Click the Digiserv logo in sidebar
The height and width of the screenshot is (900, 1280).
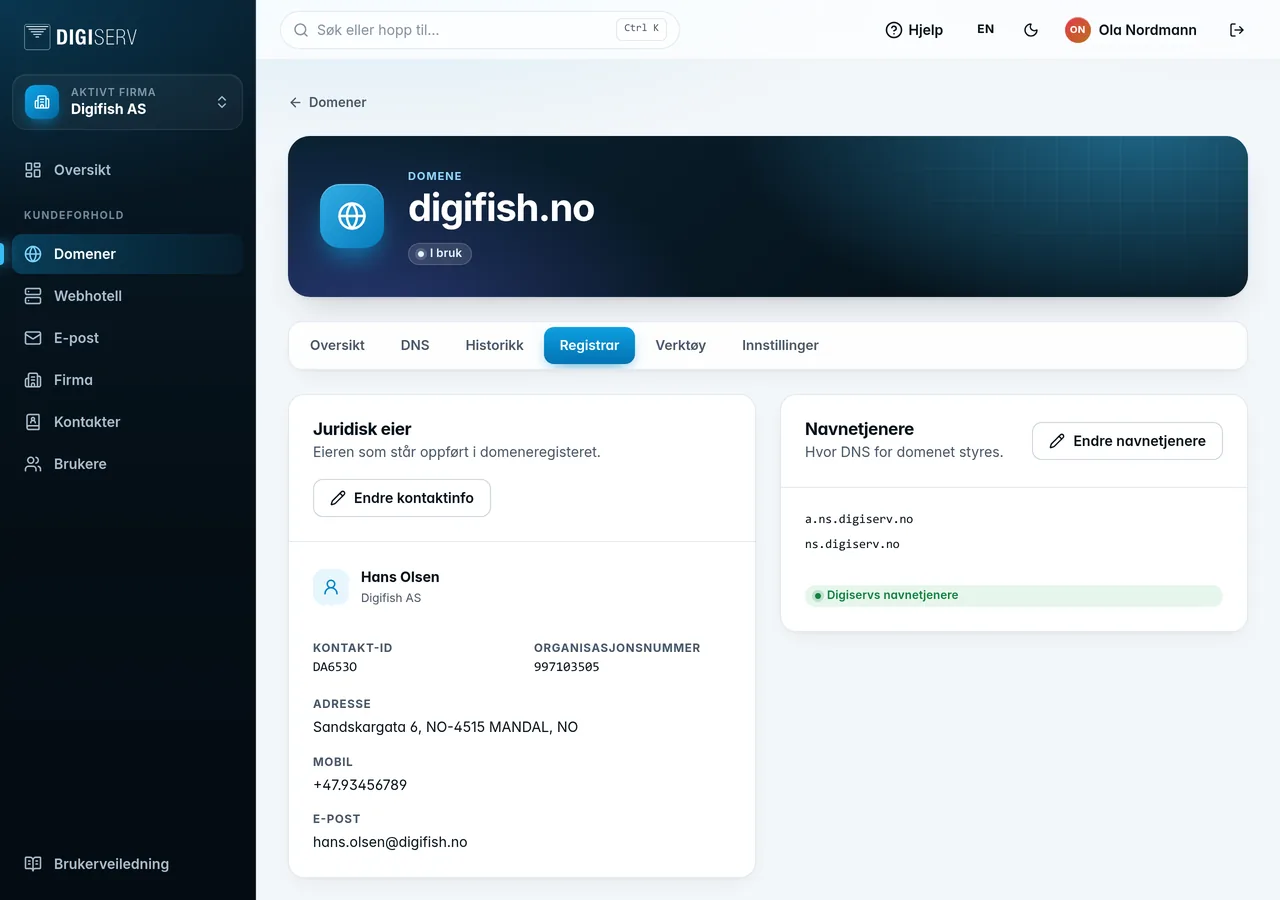80,37
